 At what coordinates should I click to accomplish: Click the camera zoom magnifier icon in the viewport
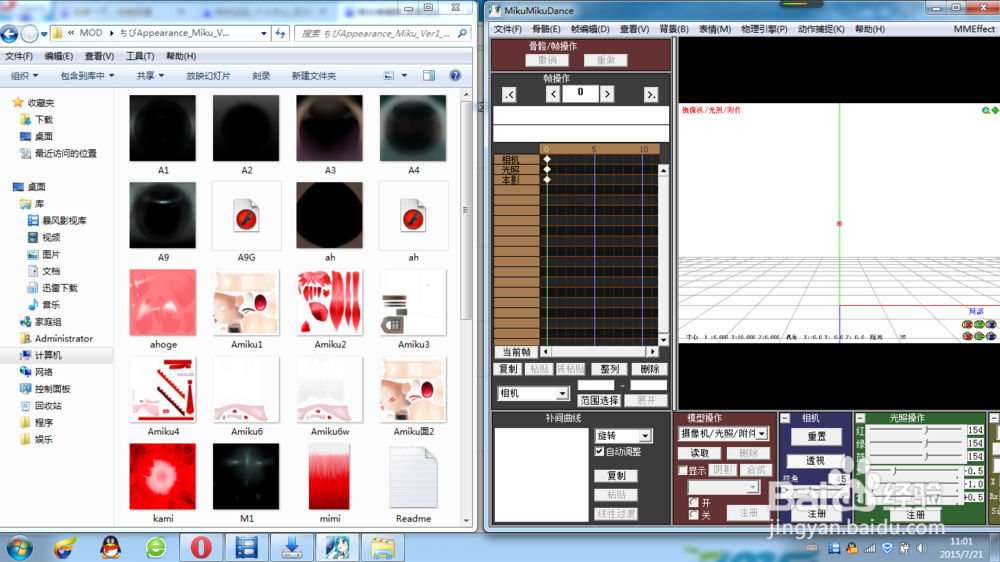pos(986,110)
